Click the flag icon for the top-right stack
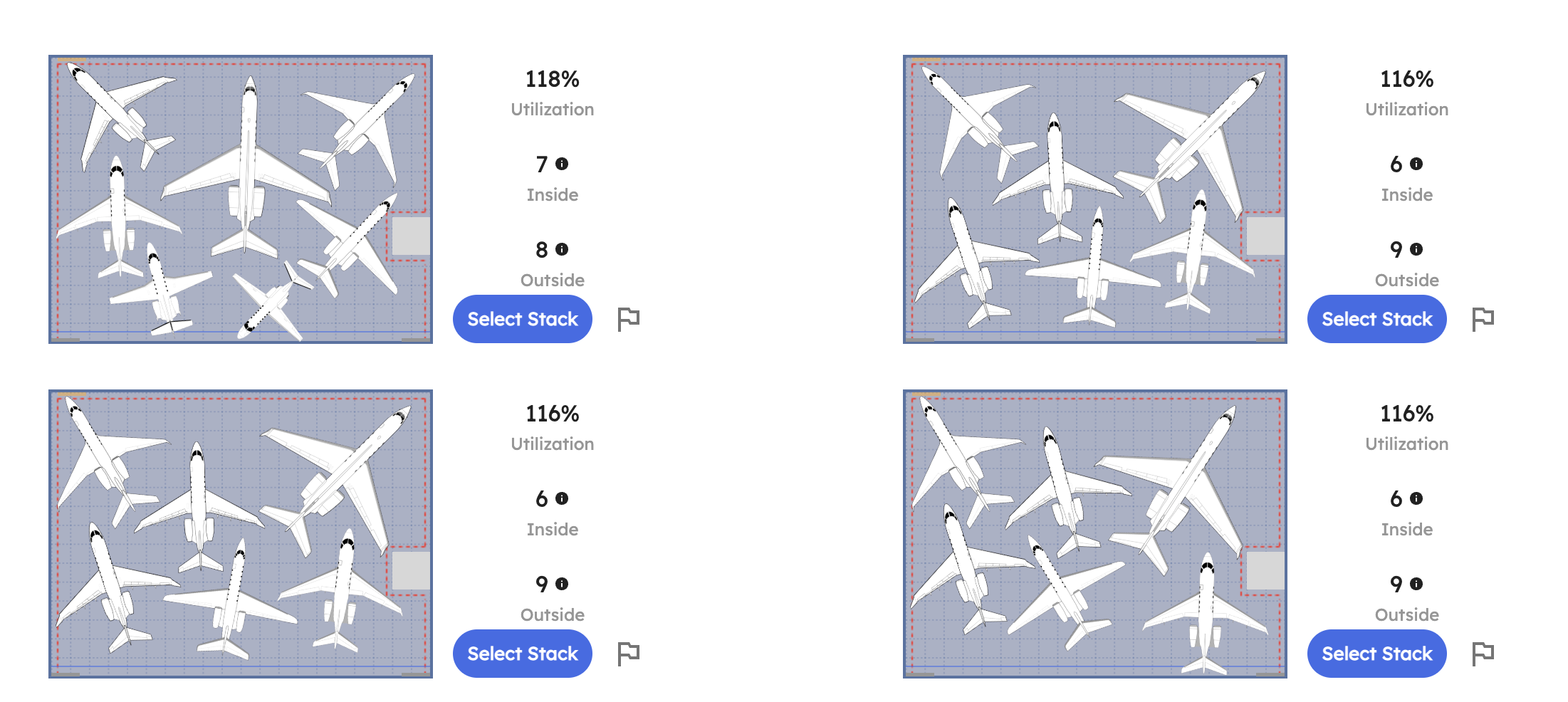The width and height of the screenshot is (1568, 702). 1483,319
